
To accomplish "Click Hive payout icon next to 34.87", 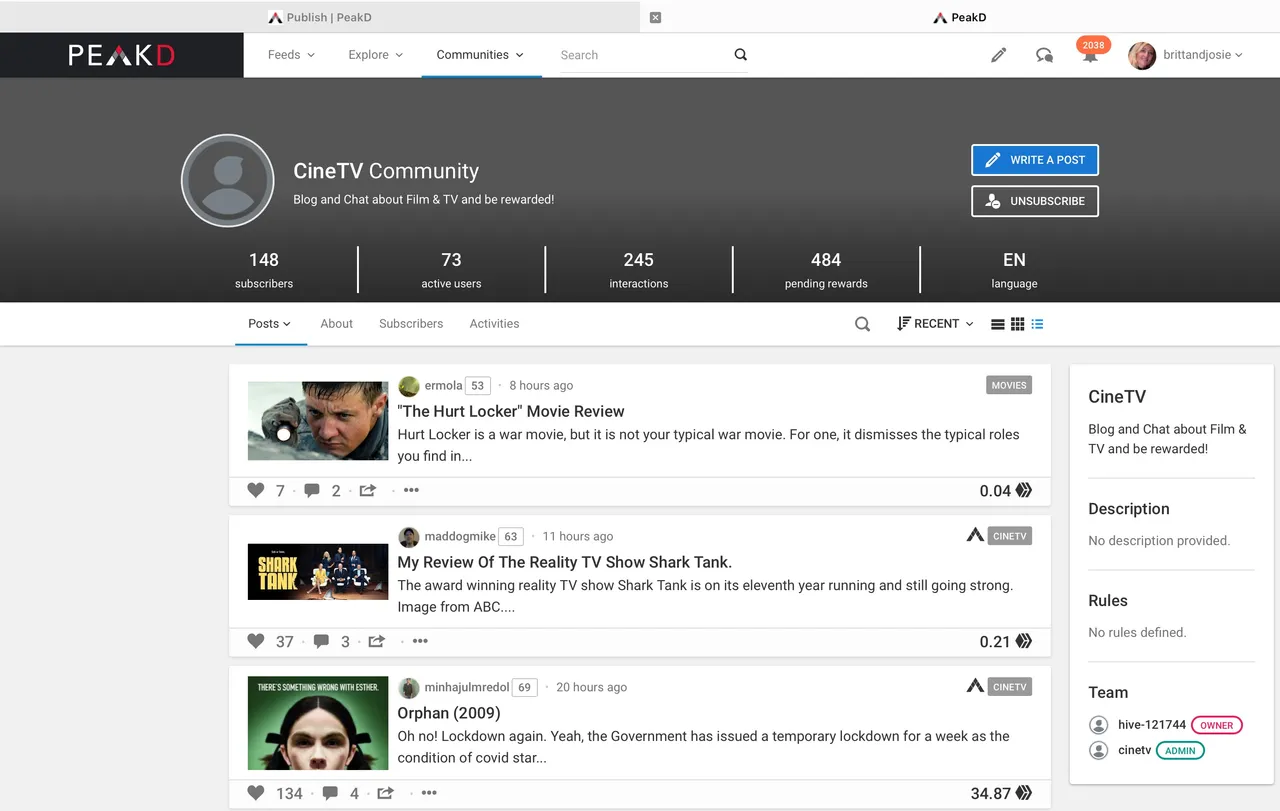I will pyautogui.click(x=1024, y=793).
